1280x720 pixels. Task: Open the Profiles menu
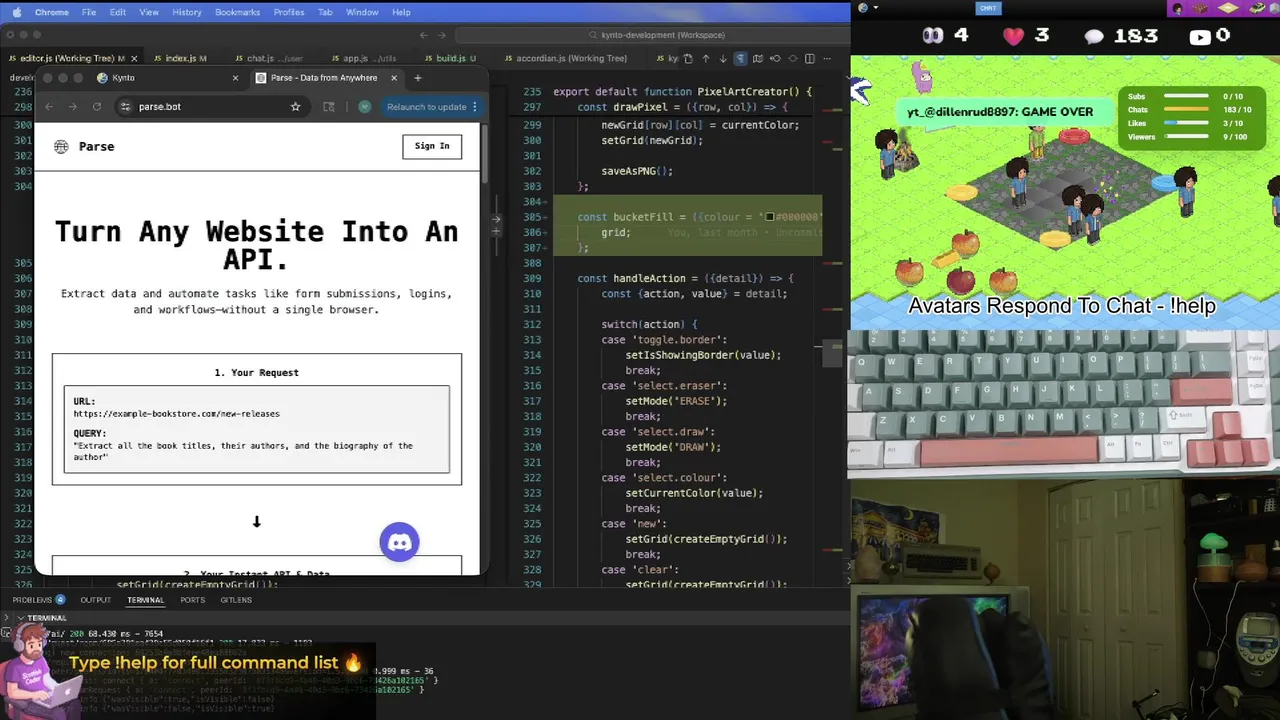pos(289,12)
